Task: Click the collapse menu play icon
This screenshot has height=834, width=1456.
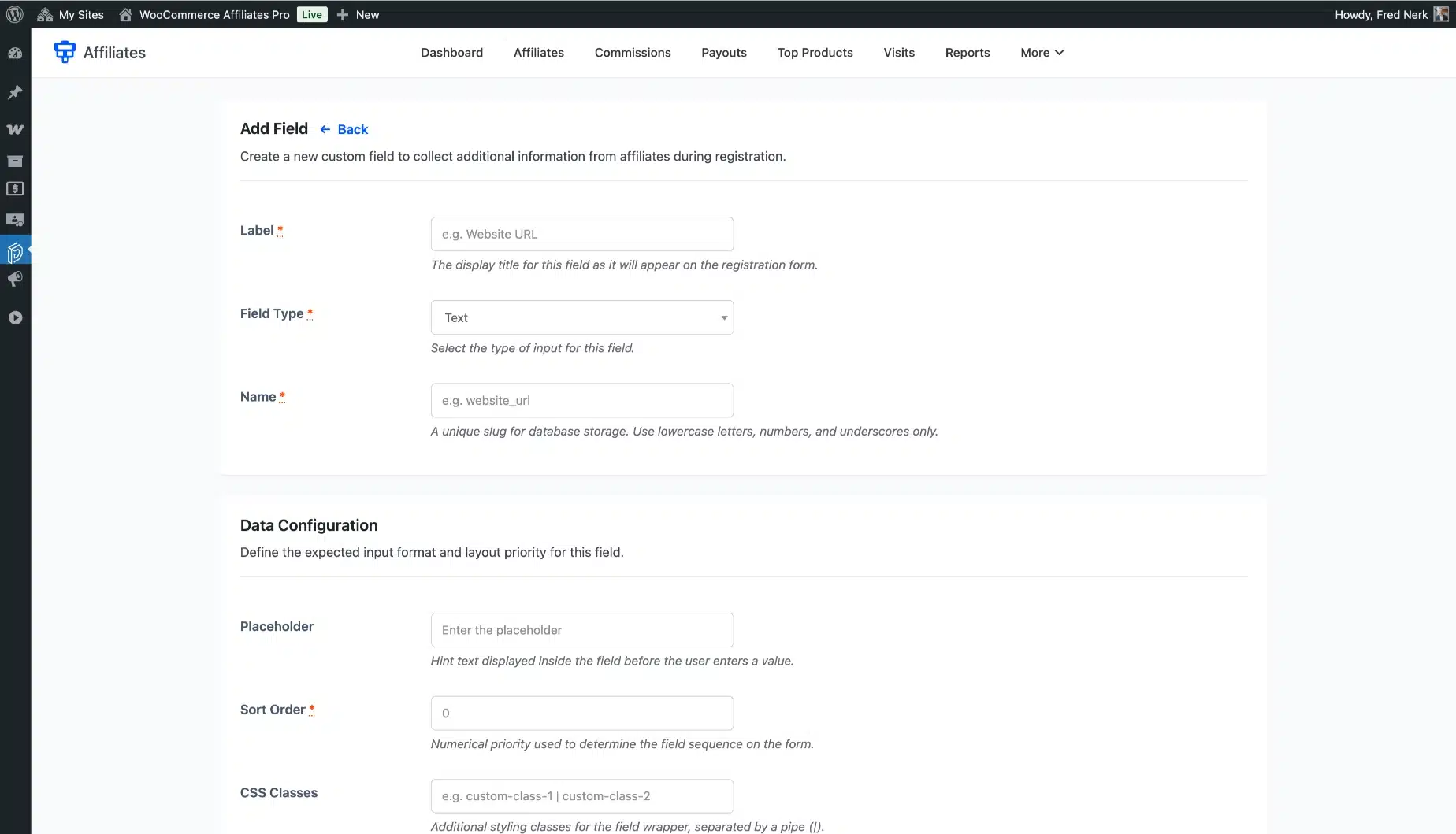Action: click(15, 317)
